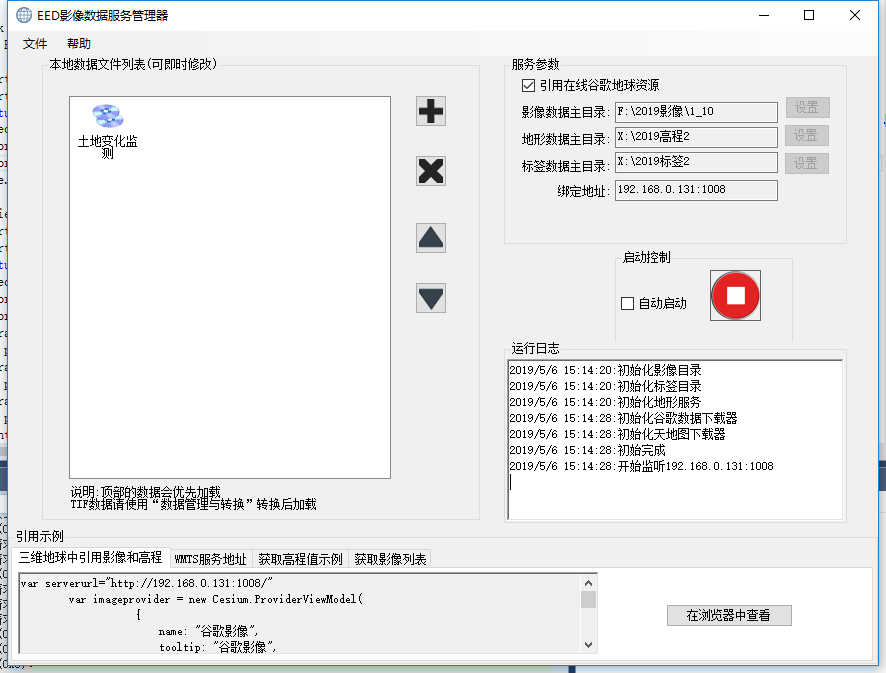Move selected data up with up arrow
Viewport: 886px width, 673px height.
431,238
